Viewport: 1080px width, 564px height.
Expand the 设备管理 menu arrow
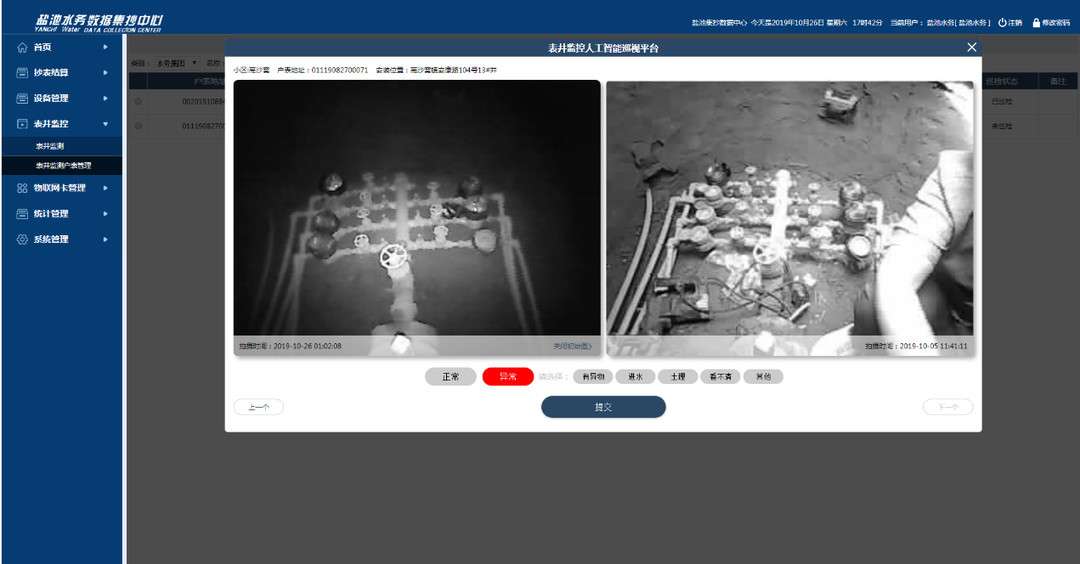pos(105,98)
